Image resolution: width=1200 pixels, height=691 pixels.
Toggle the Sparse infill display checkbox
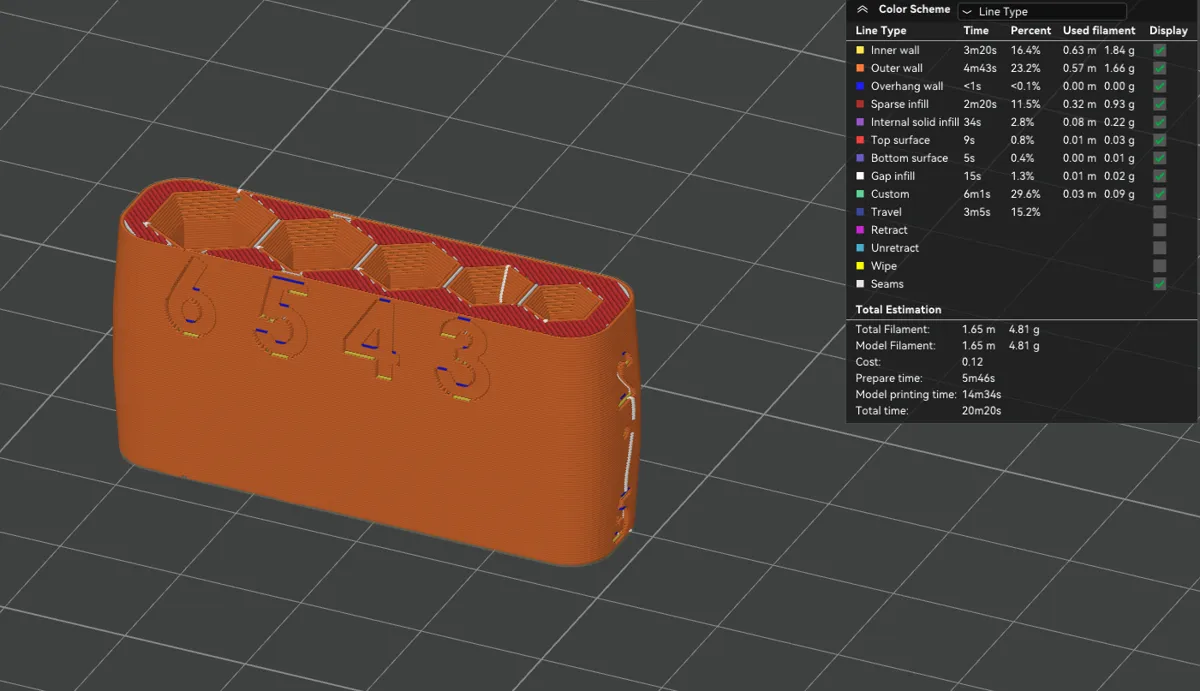click(x=1159, y=104)
